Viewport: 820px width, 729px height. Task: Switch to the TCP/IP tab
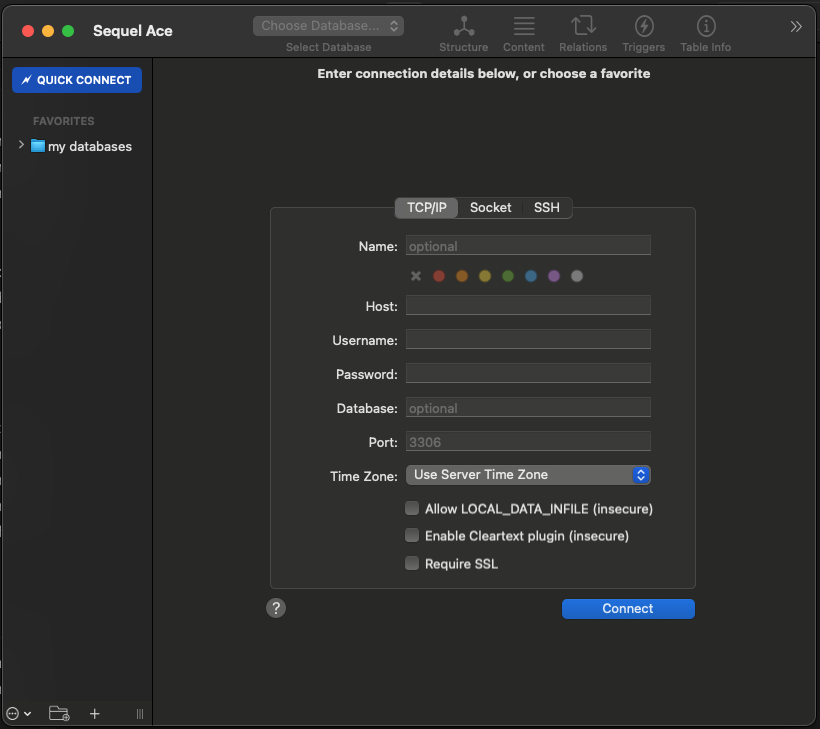(x=427, y=208)
